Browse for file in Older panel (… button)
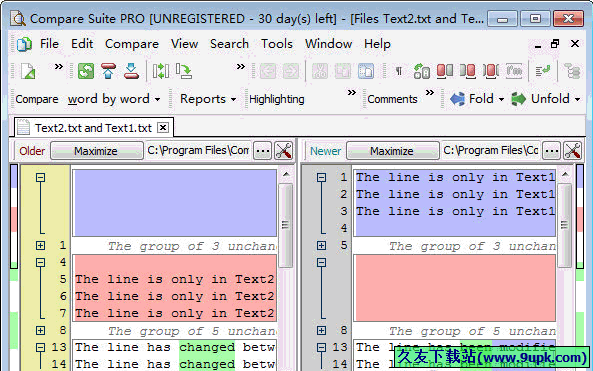This screenshot has width=593, height=371. pyautogui.click(x=262, y=151)
